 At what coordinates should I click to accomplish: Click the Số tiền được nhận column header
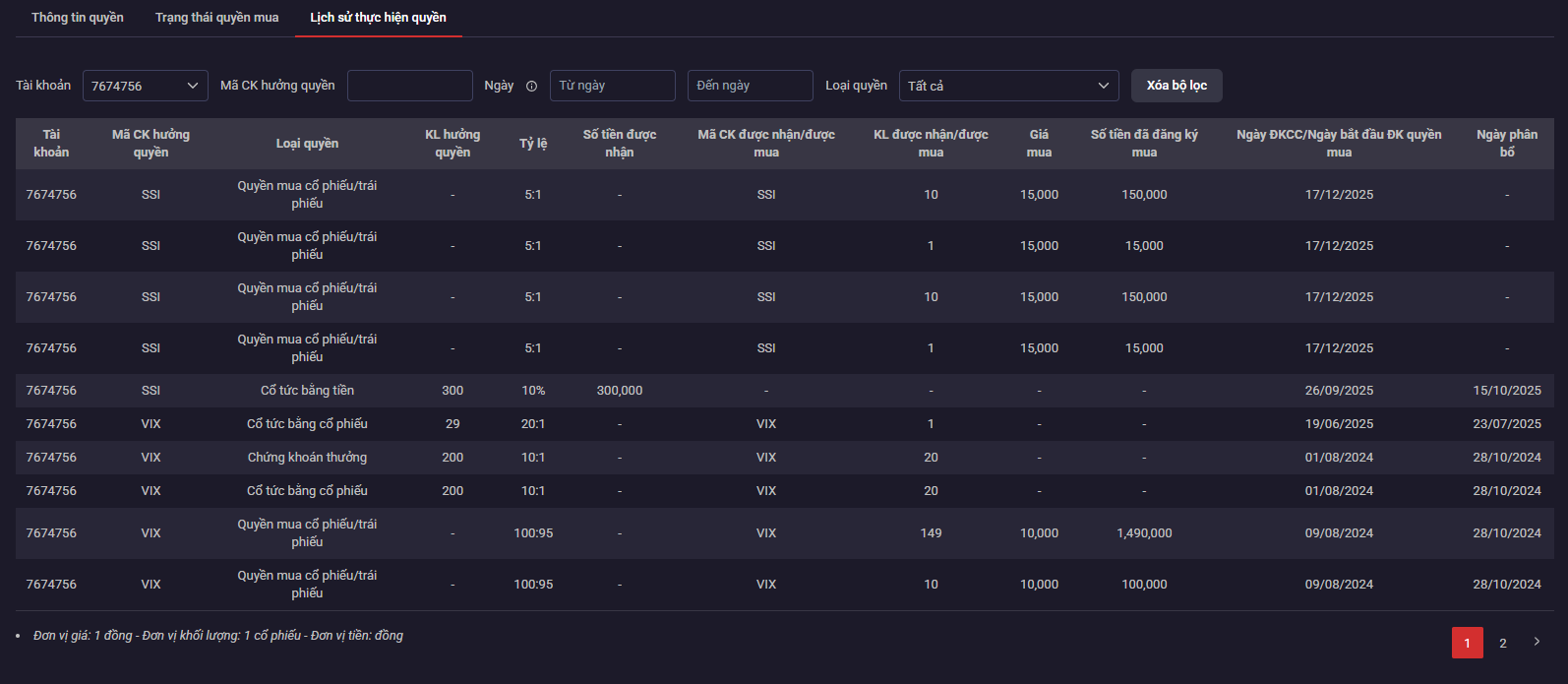620,144
